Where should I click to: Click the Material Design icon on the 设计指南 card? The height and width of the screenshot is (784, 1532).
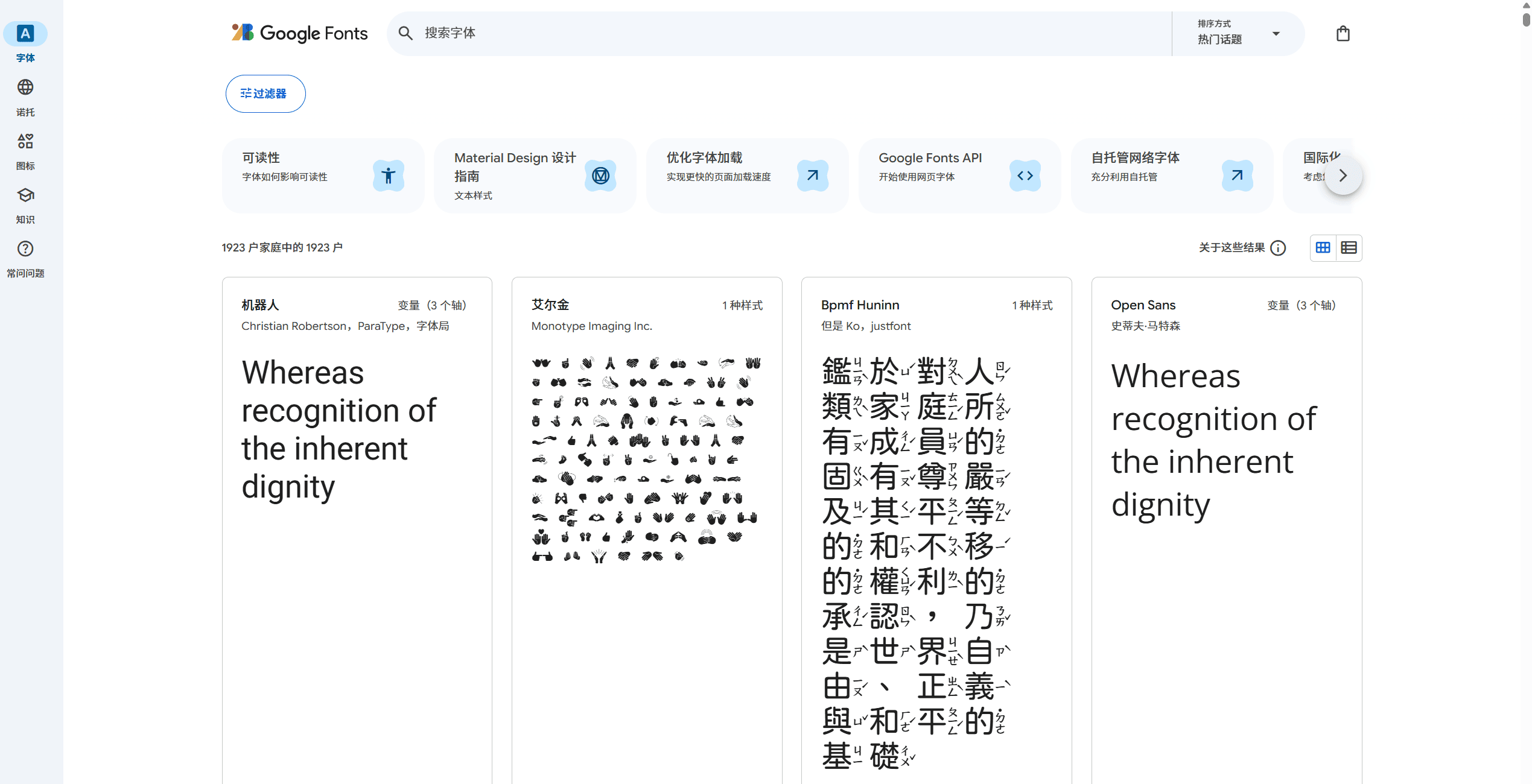point(600,175)
